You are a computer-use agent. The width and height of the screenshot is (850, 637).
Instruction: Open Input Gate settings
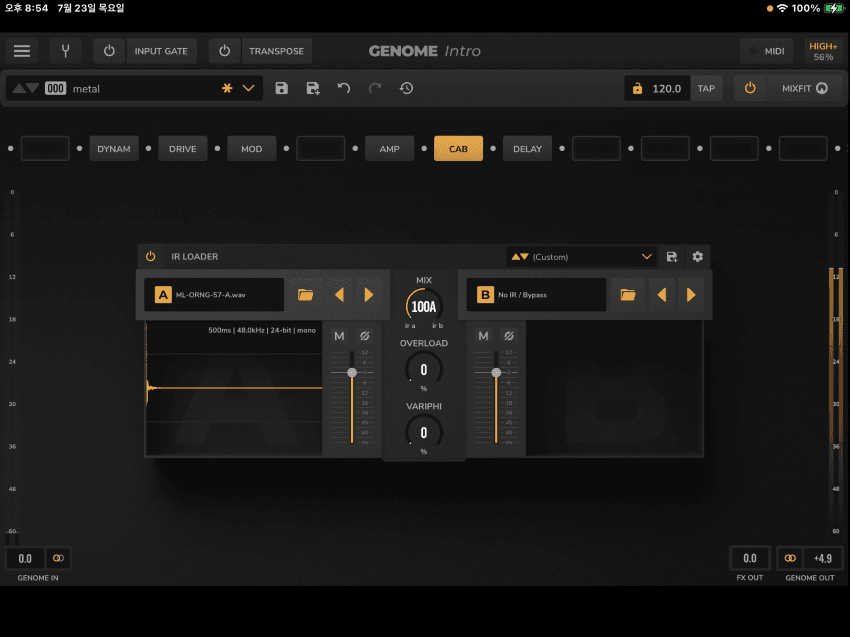(161, 51)
